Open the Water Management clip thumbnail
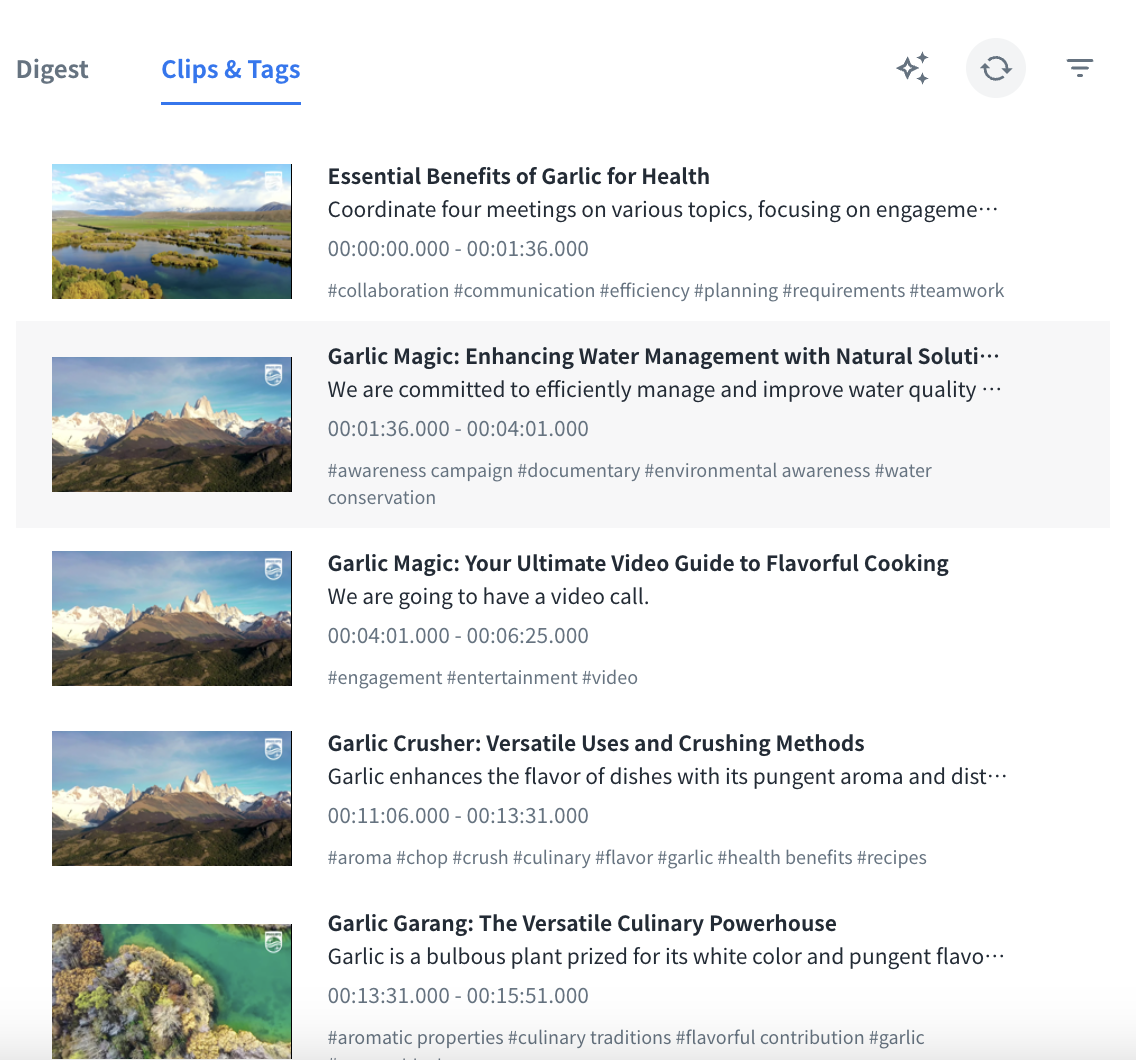Image resolution: width=1136 pixels, height=1060 pixels. [172, 424]
